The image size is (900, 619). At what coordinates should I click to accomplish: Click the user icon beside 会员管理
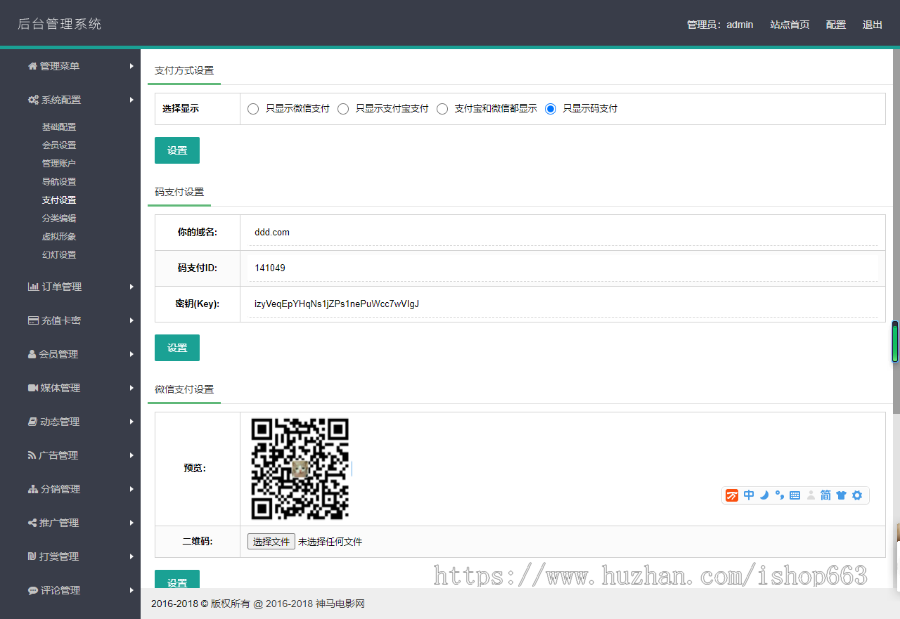tap(32, 354)
